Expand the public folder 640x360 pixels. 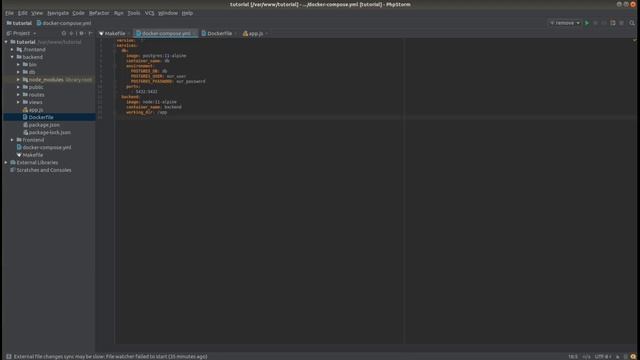coord(18,87)
